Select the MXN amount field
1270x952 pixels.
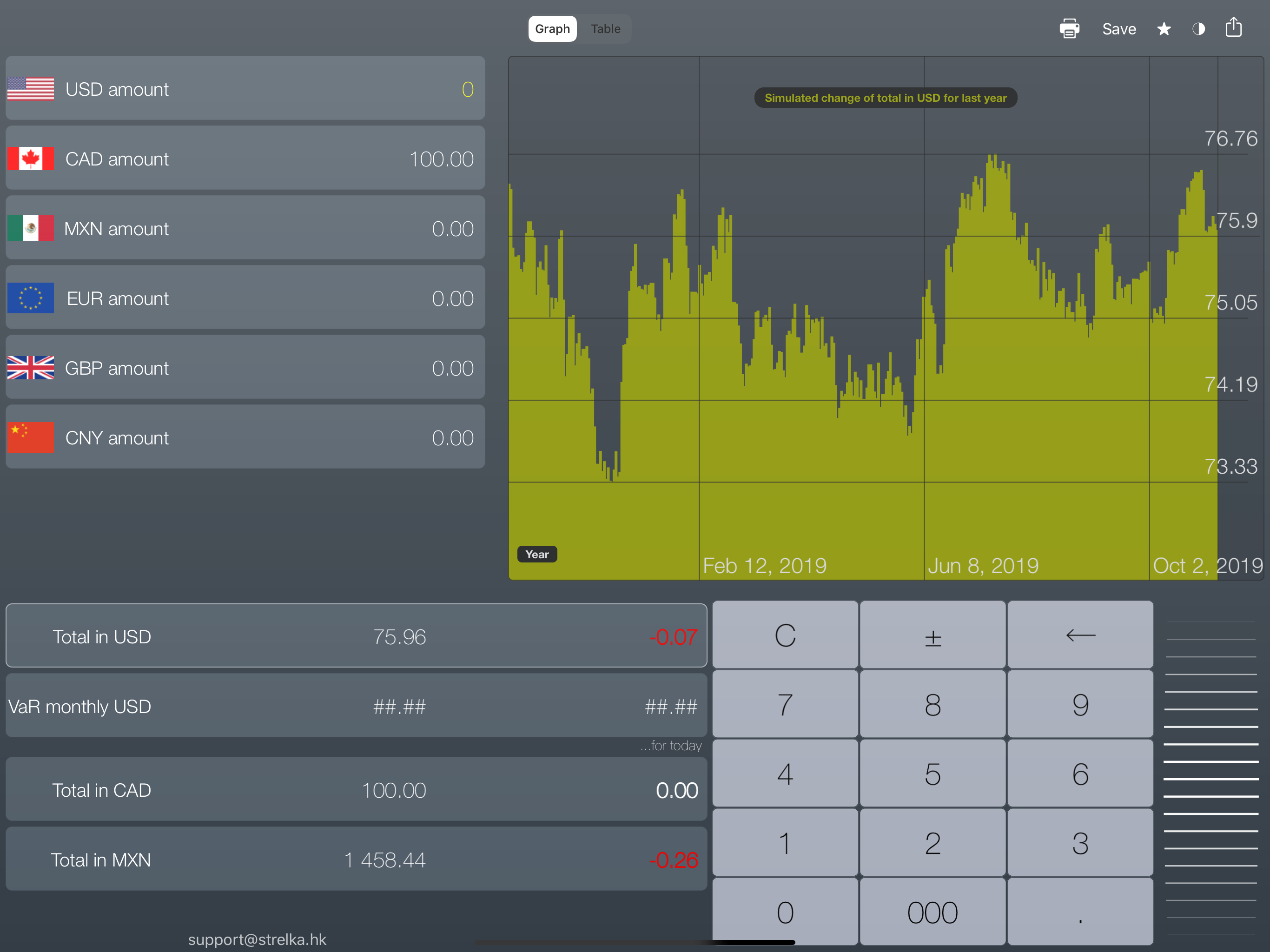[245, 228]
